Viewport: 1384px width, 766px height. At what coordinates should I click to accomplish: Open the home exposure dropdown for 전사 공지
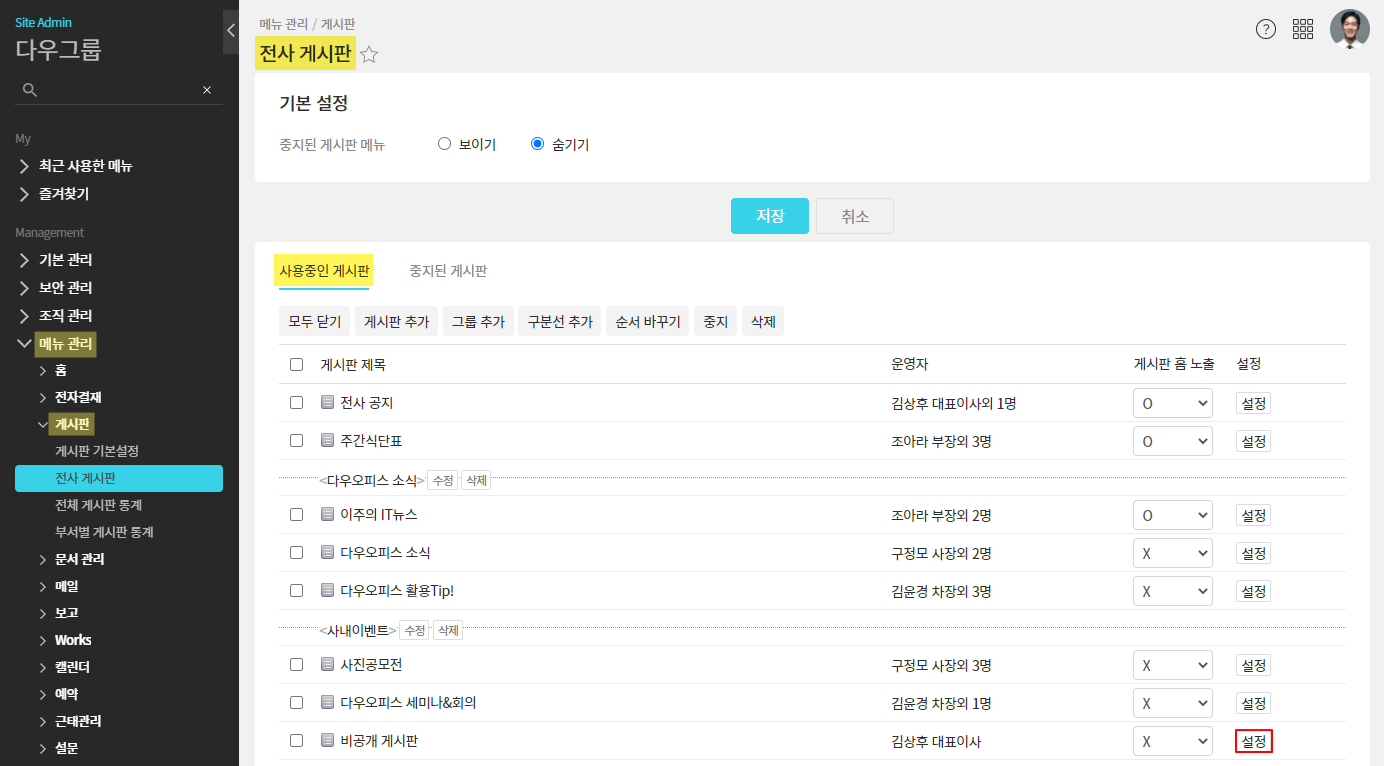coord(1172,403)
